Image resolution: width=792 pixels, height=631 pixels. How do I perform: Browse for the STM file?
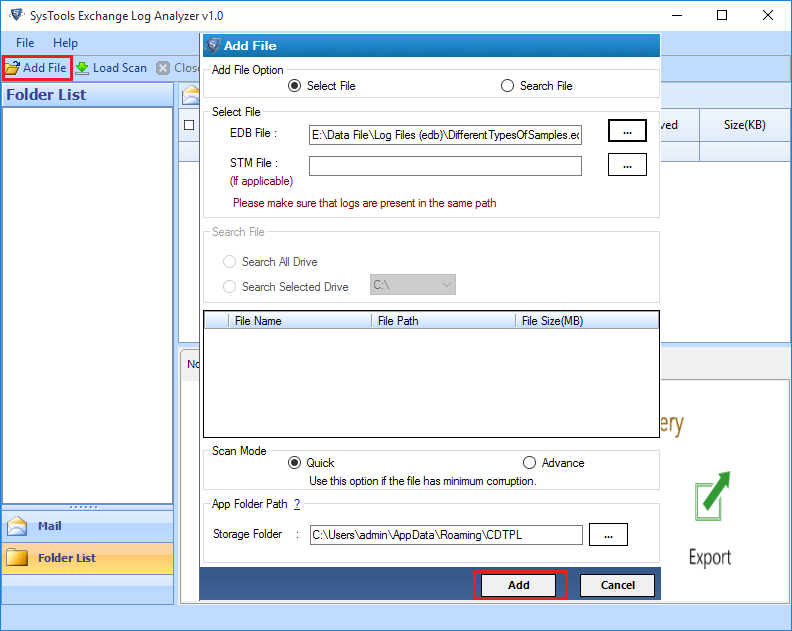(x=627, y=165)
